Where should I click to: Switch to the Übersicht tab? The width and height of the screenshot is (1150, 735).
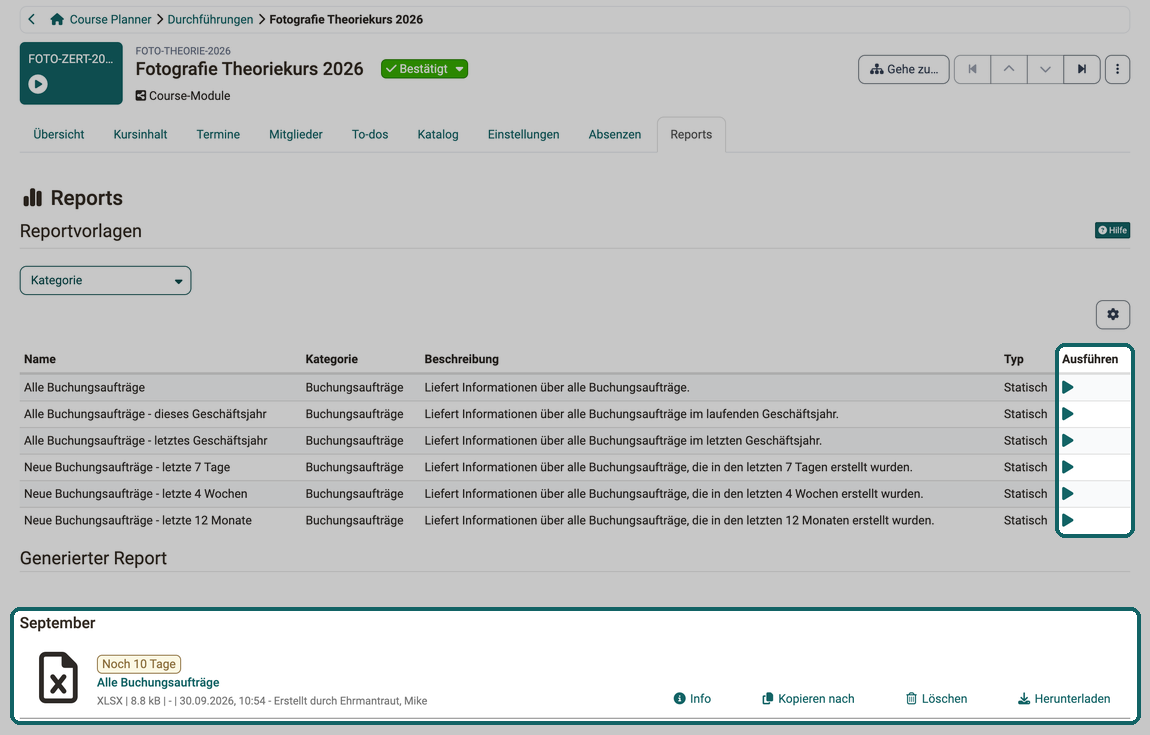coord(59,134)
